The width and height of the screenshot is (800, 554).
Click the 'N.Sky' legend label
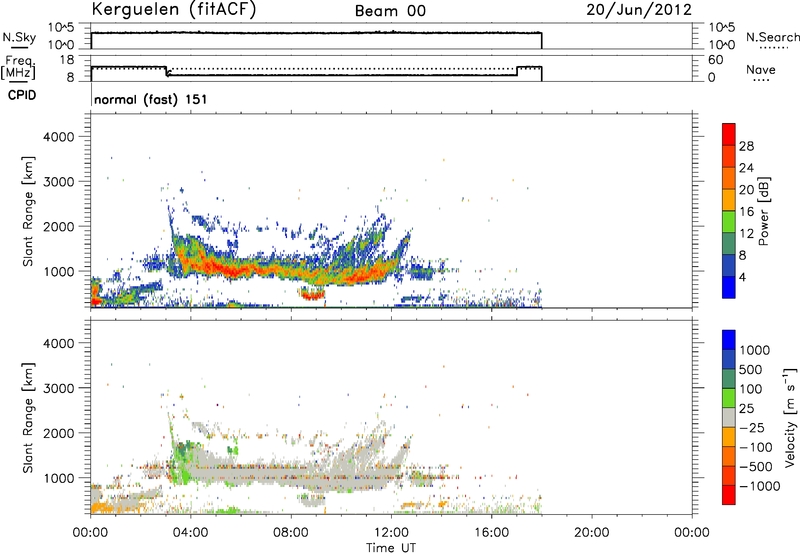tap(19, 37)
